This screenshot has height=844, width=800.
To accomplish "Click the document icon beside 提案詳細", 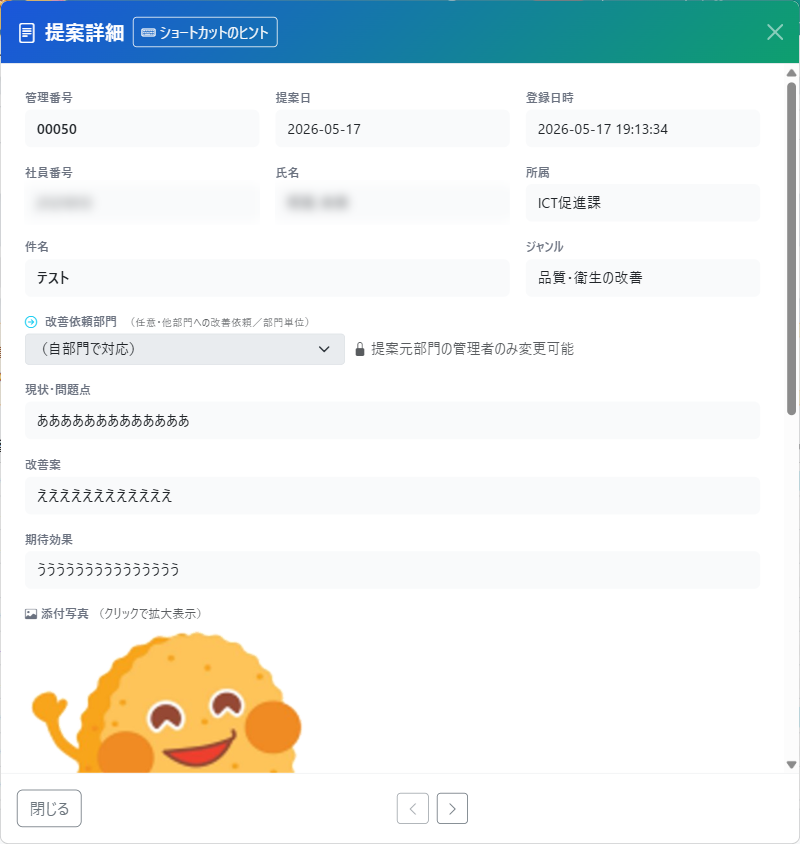I will coord(26,33).
